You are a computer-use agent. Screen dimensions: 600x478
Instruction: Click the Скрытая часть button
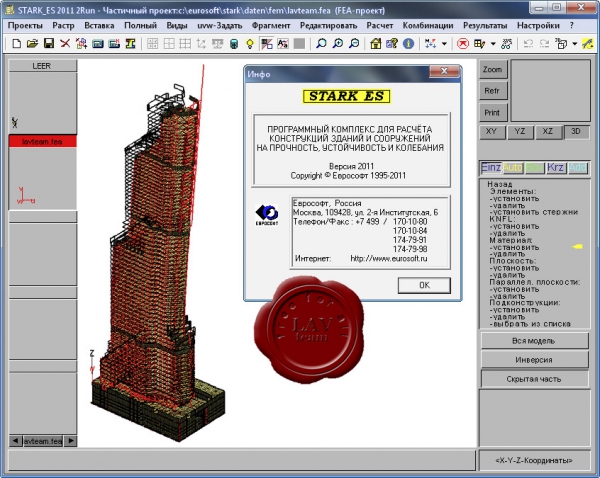534,379
